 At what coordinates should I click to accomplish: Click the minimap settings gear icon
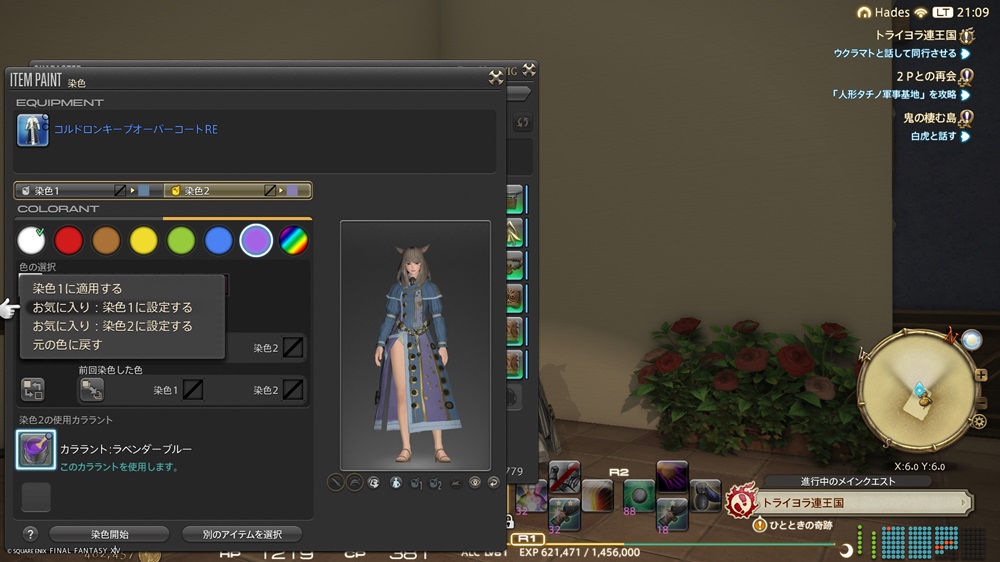(x=980, y=421)
